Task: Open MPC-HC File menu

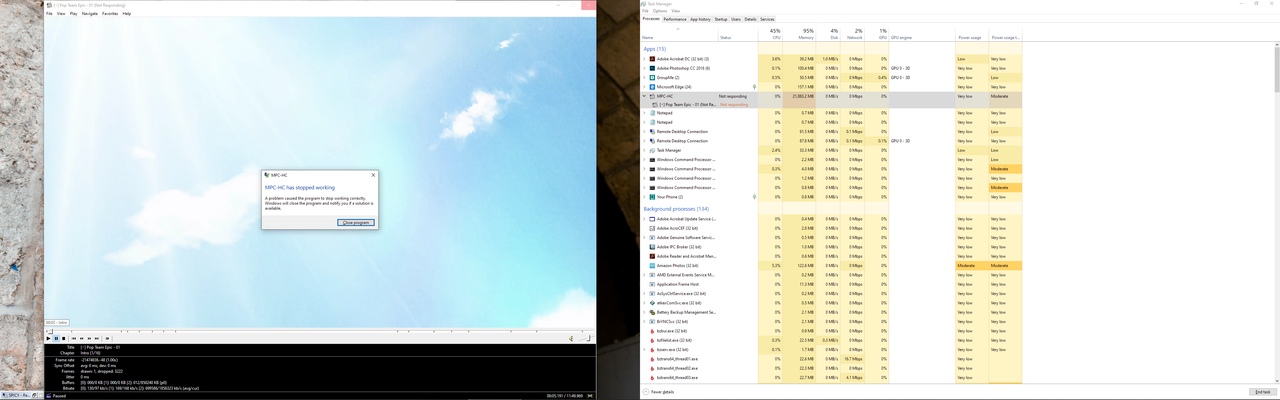Action: (x=49, y=14)
